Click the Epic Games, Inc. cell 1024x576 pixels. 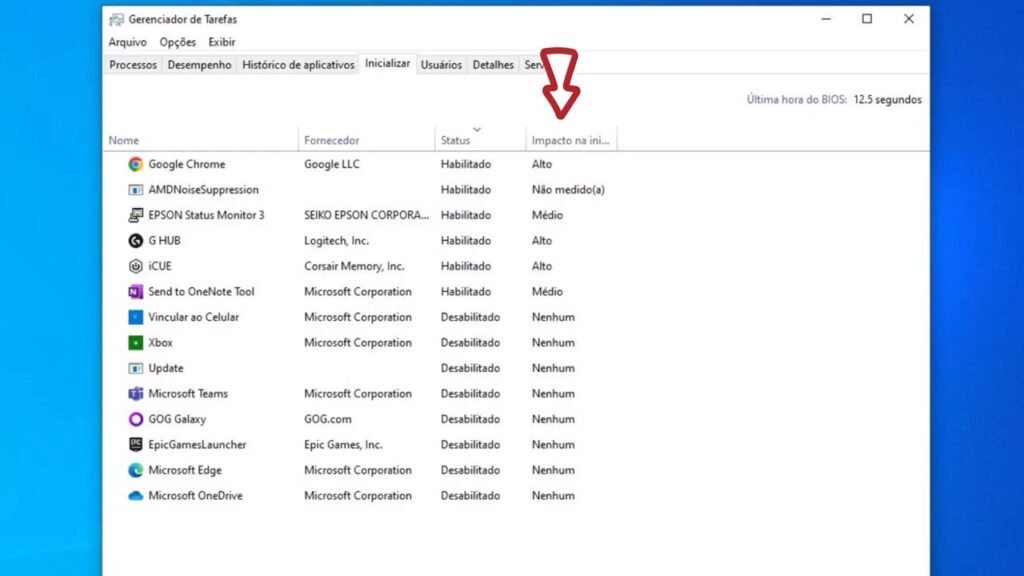[343, 444]
